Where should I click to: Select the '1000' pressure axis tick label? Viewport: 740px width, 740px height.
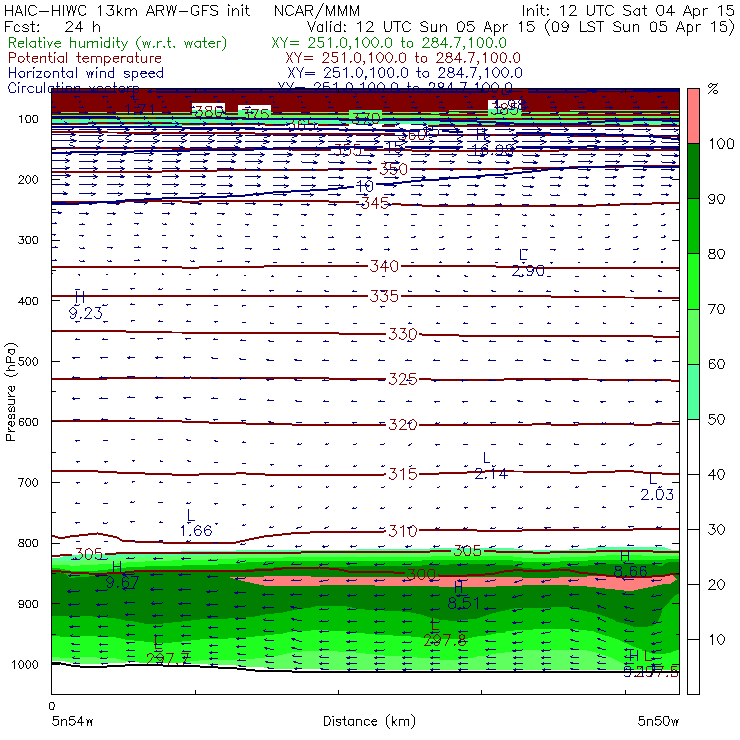(25, 664)
